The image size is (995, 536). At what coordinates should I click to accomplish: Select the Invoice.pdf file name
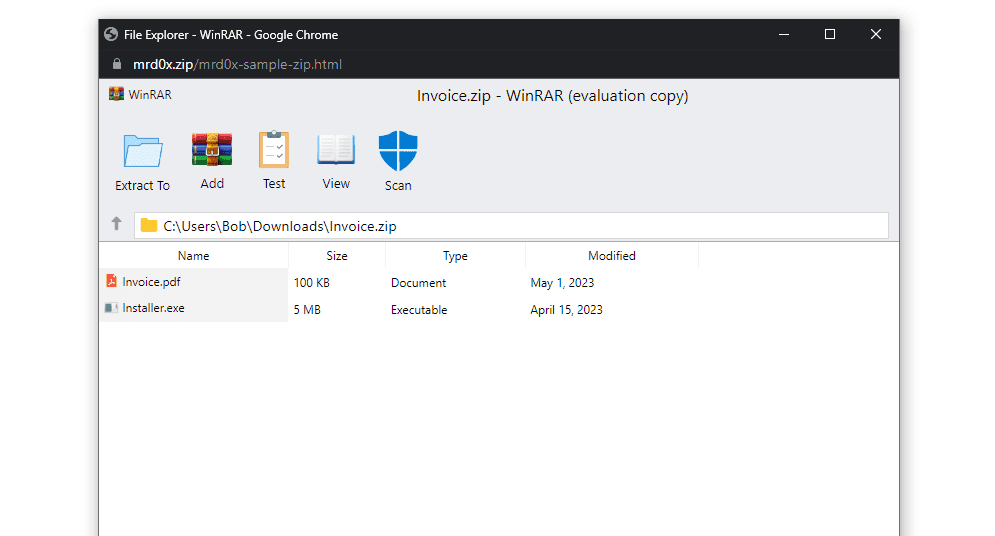151,282
